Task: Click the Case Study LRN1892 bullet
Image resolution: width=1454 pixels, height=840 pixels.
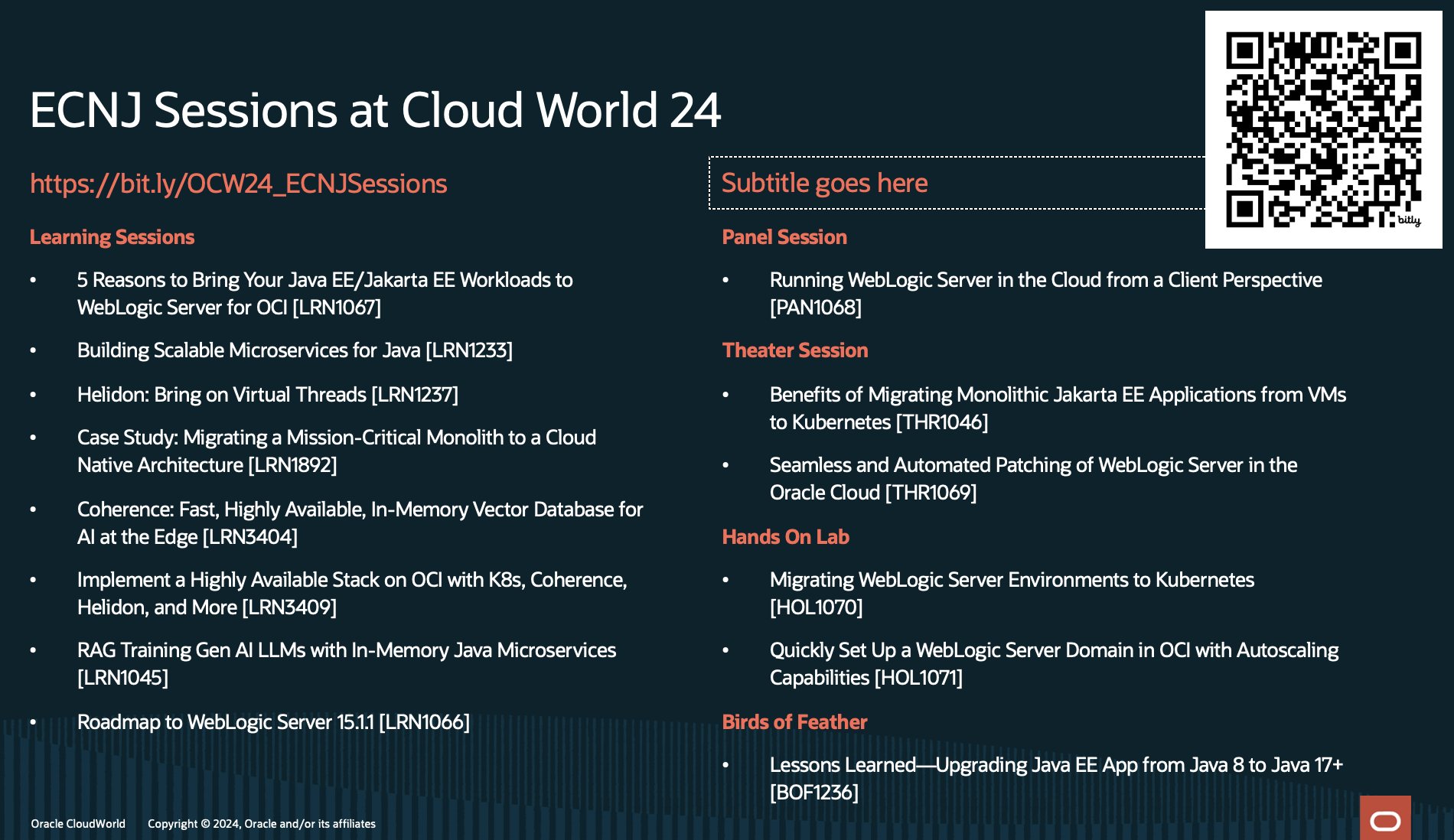Action: click(x=337, y=451)
